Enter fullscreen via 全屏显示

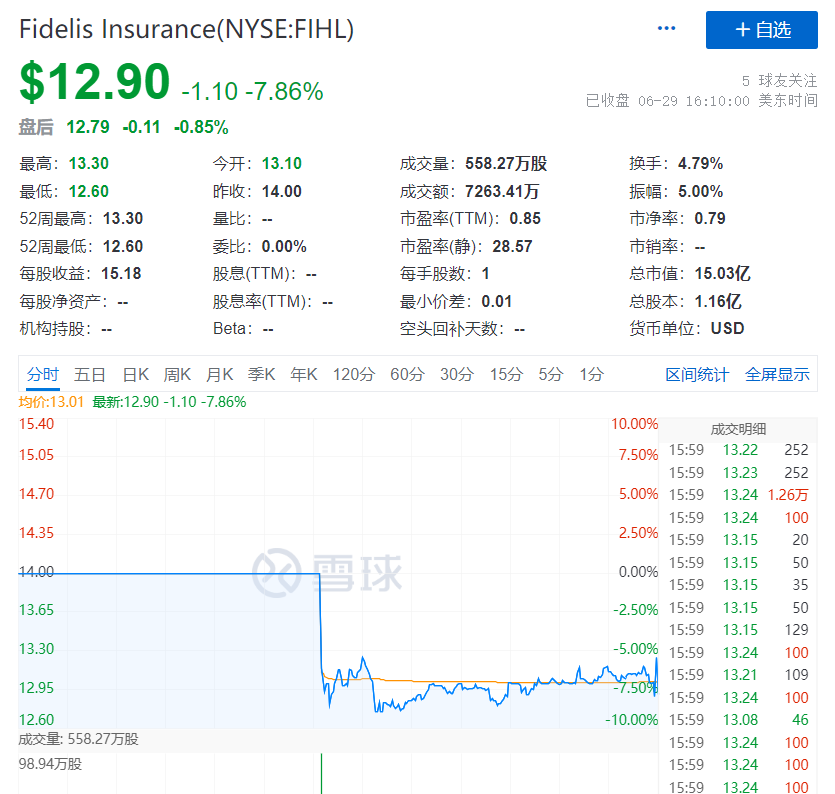click(778, 373)
